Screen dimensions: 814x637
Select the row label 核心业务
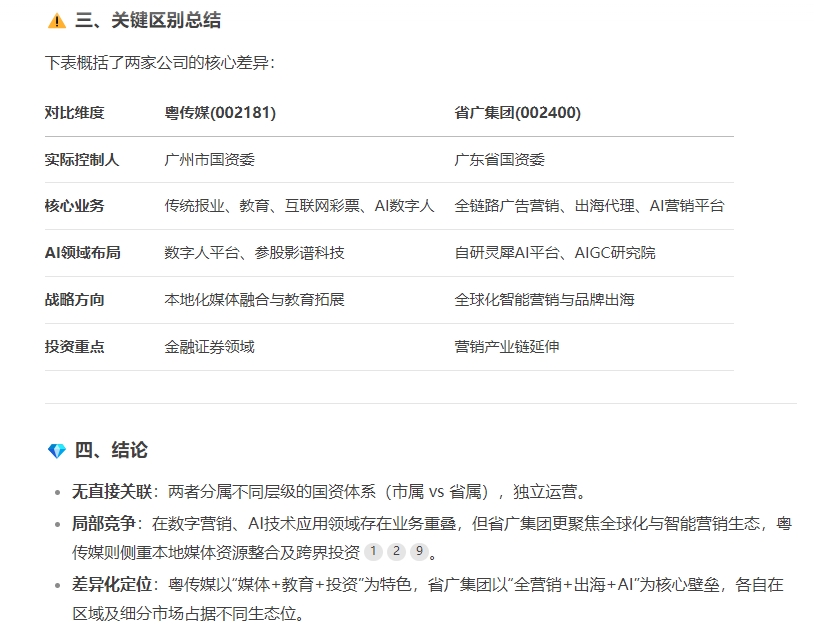click(x=75, y=206)
